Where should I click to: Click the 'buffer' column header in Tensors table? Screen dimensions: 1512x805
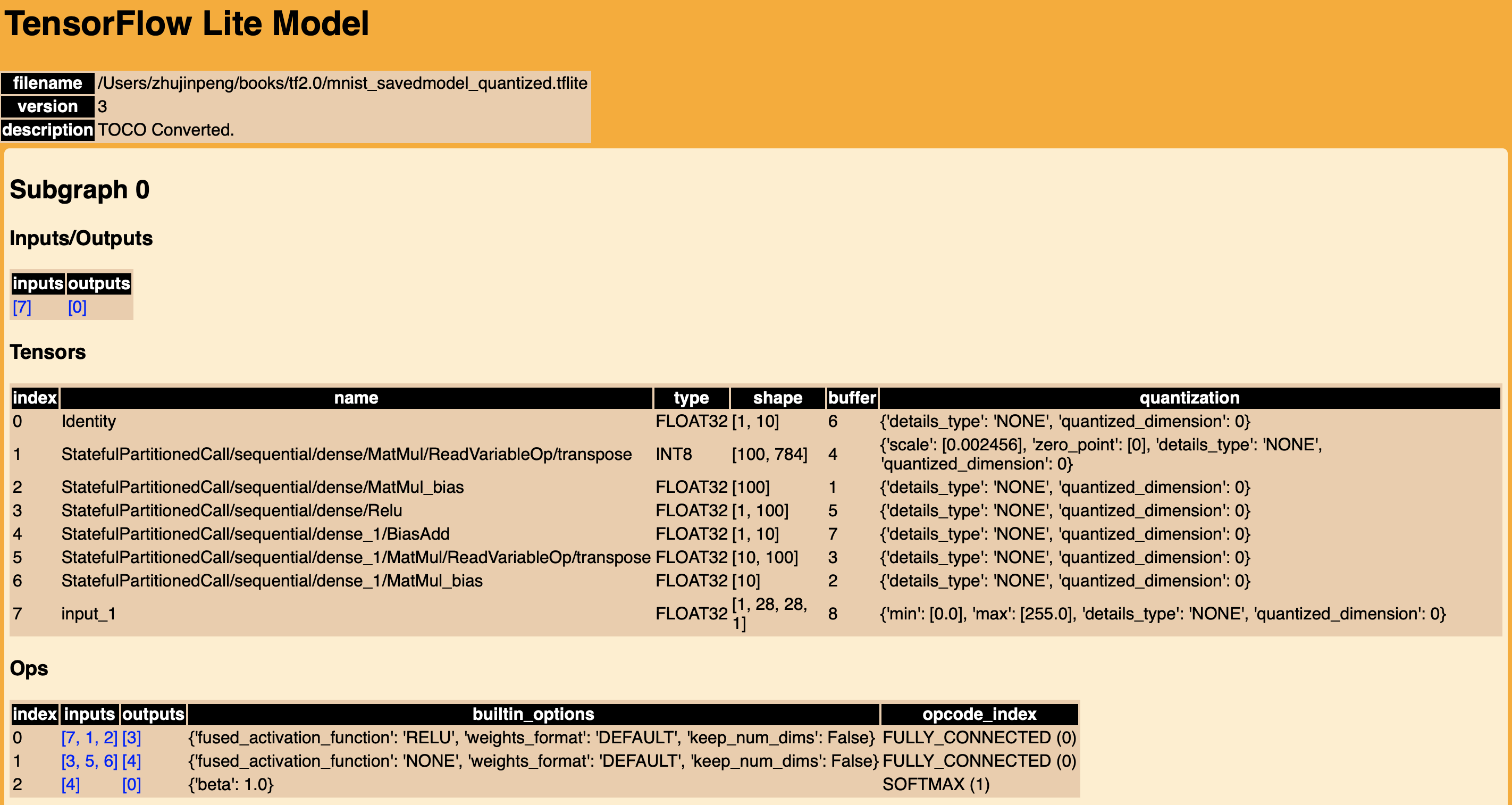click(852, 398)
